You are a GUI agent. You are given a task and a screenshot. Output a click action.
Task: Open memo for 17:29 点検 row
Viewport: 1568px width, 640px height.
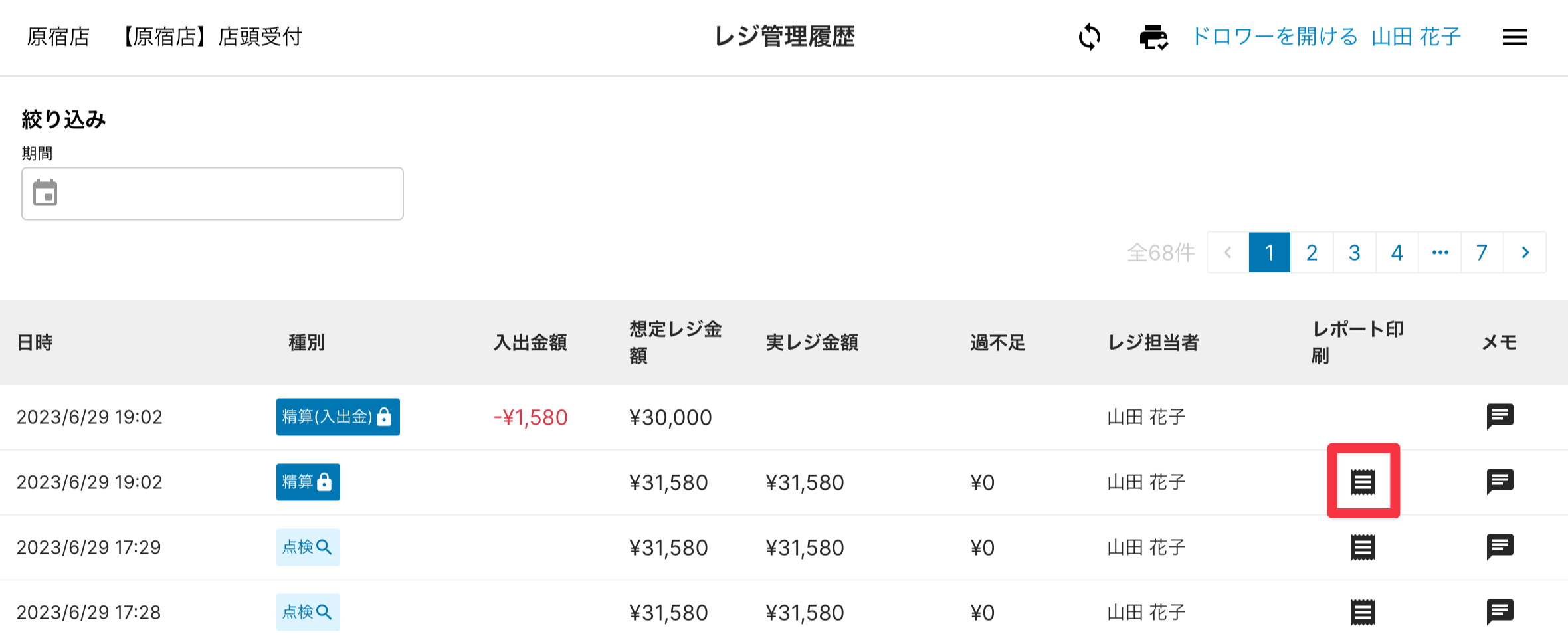coord(1500,547)
